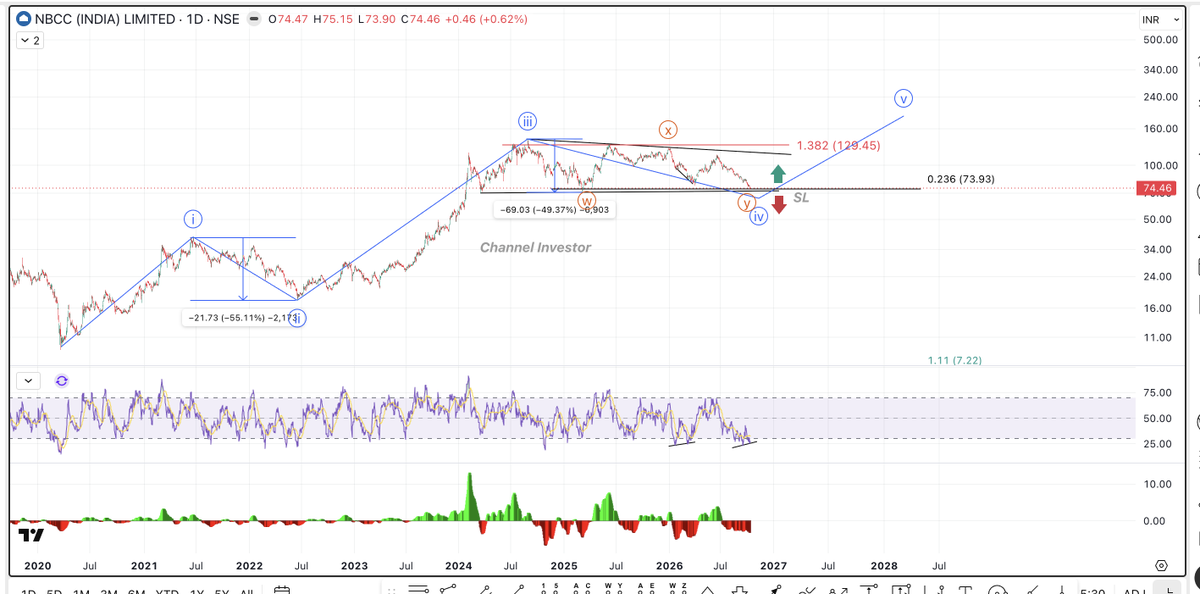
Task: Expand the RSI pane legend chevron
Action: pyautogui.click(x=29, y=380)
